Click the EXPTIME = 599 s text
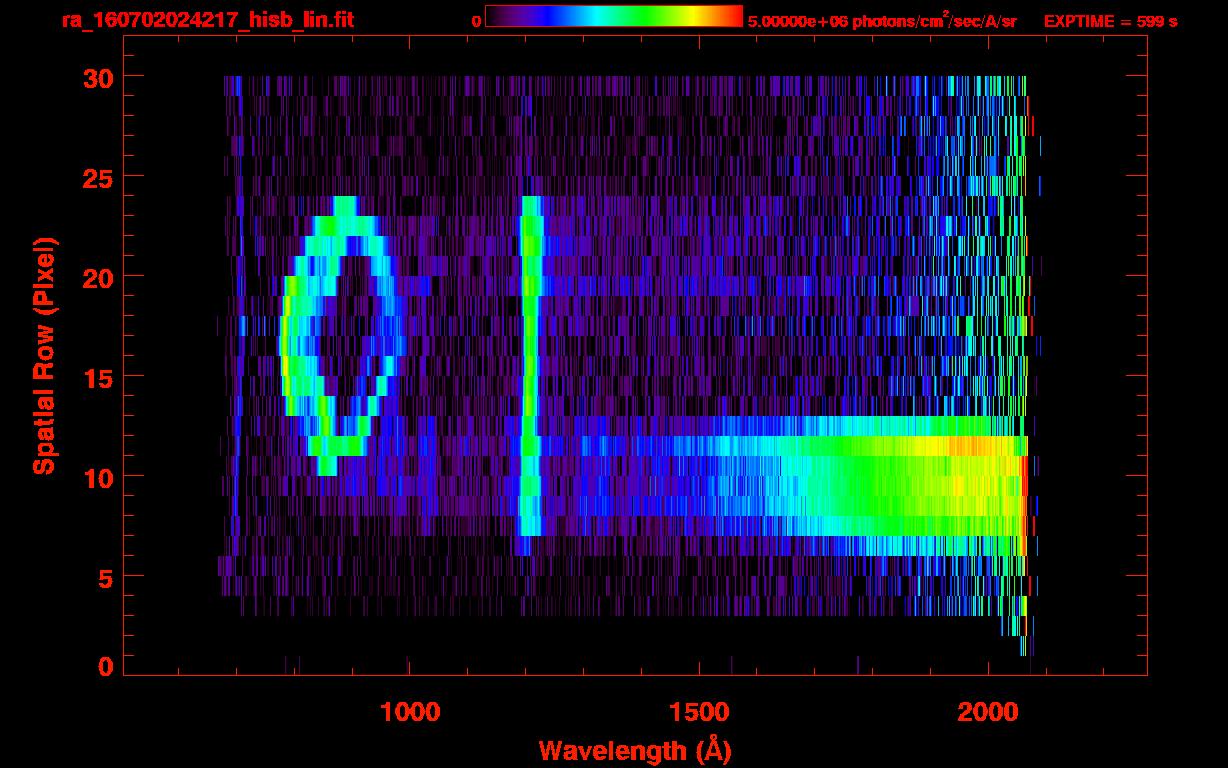This screenshot has width=1228, height=768. point(1110,21)
